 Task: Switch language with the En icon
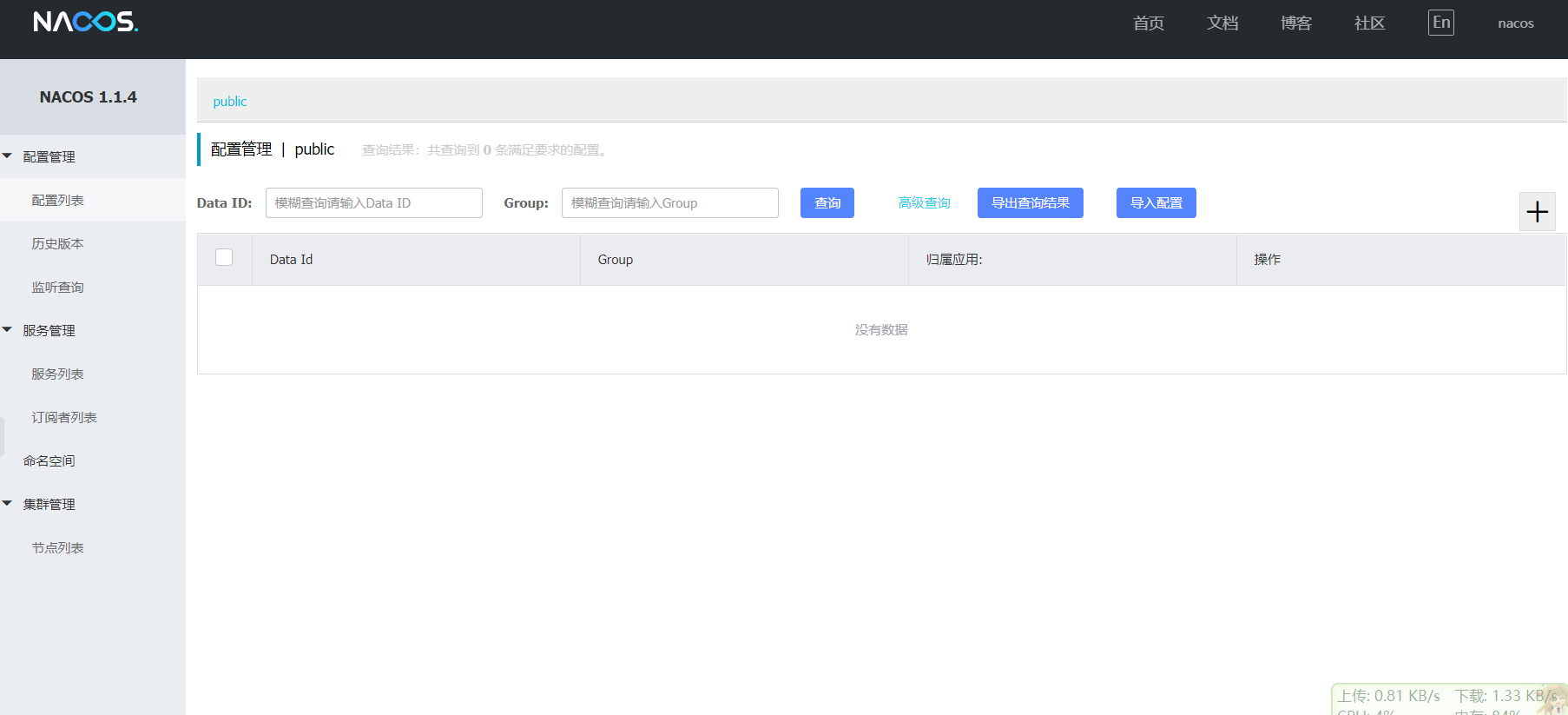pos(1441,23)
